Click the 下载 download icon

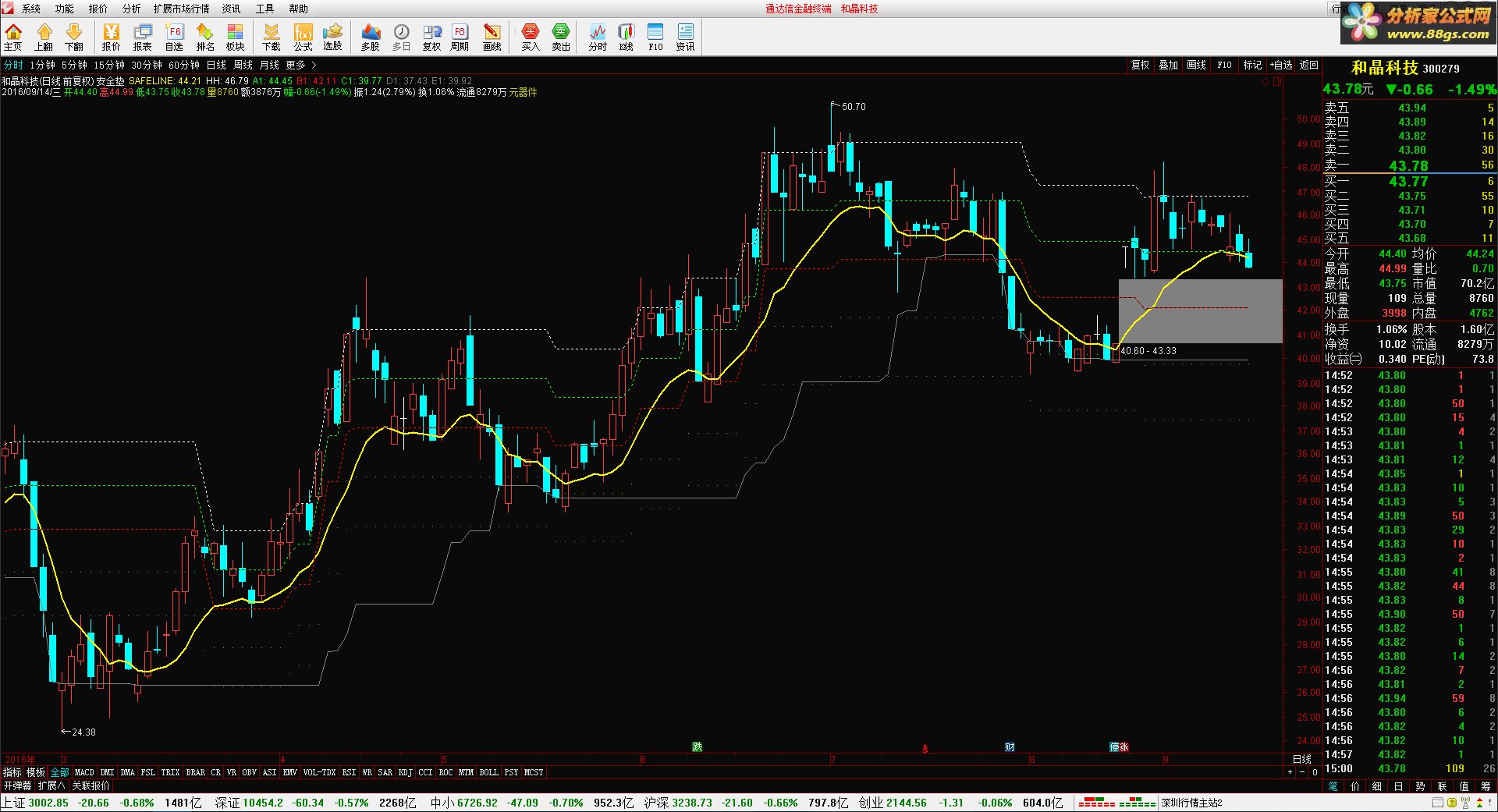272,37
